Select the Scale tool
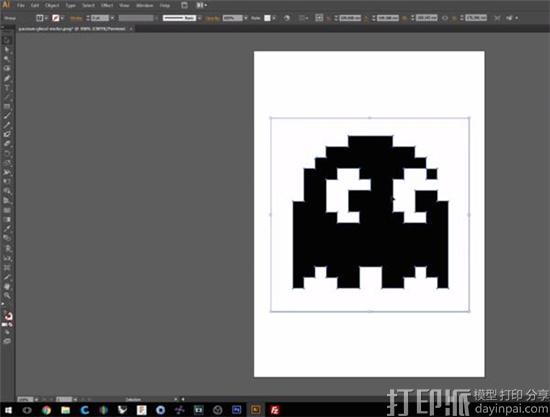550x417 pixels. pos(7,163)
